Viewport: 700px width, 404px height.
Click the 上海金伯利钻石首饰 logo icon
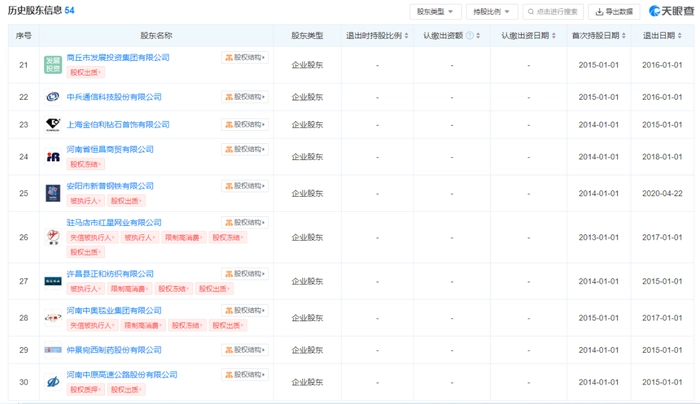click(53, 125)
